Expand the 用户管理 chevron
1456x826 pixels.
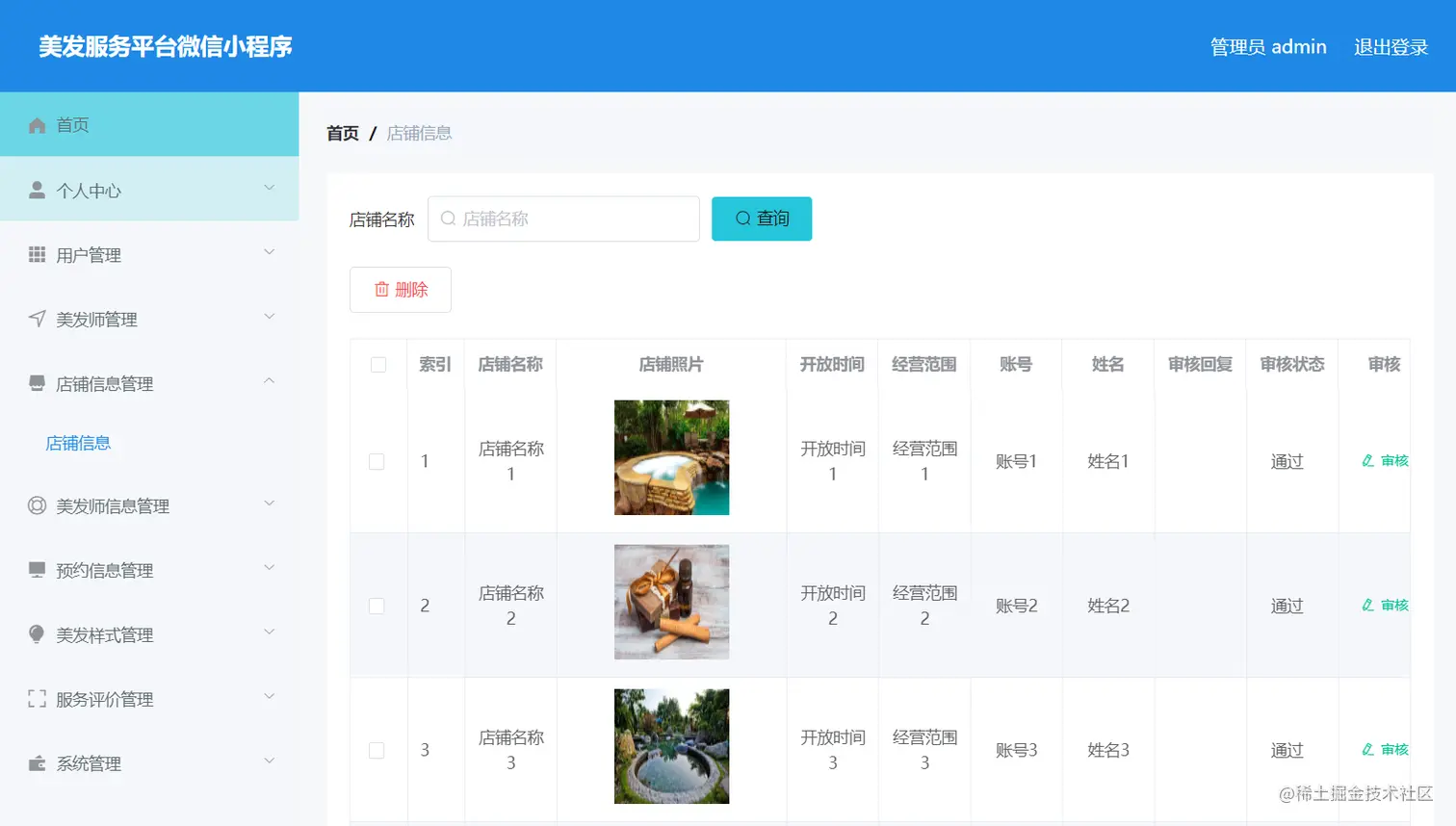click(270, 252)
